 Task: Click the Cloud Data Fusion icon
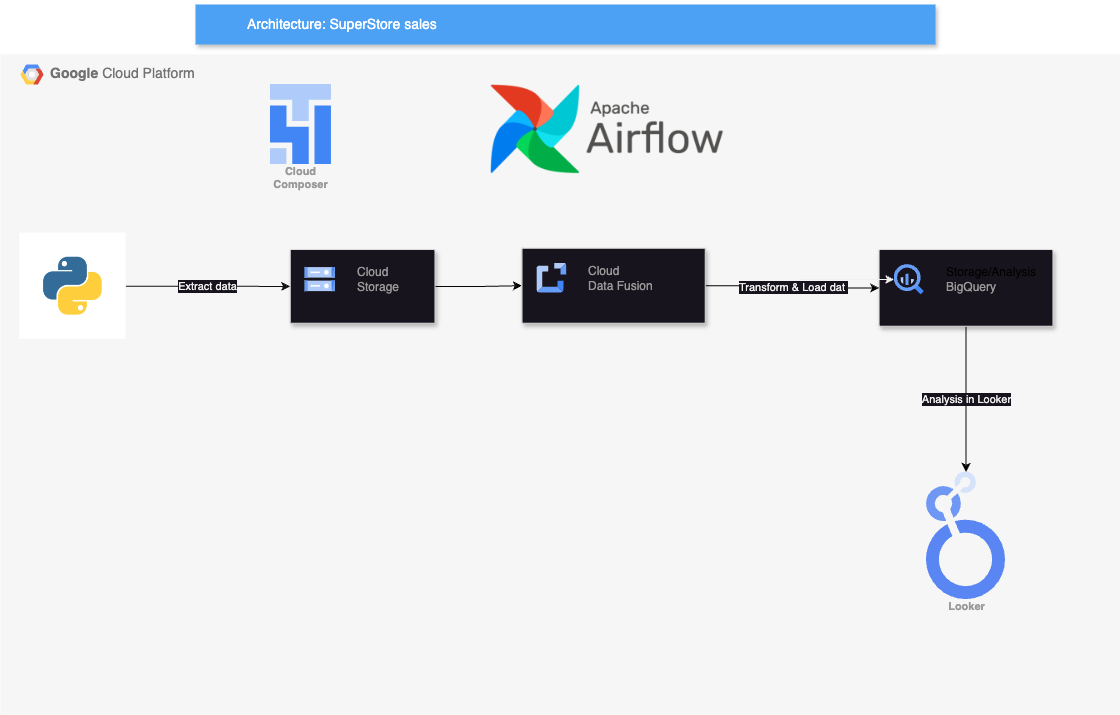coord(550,276)
